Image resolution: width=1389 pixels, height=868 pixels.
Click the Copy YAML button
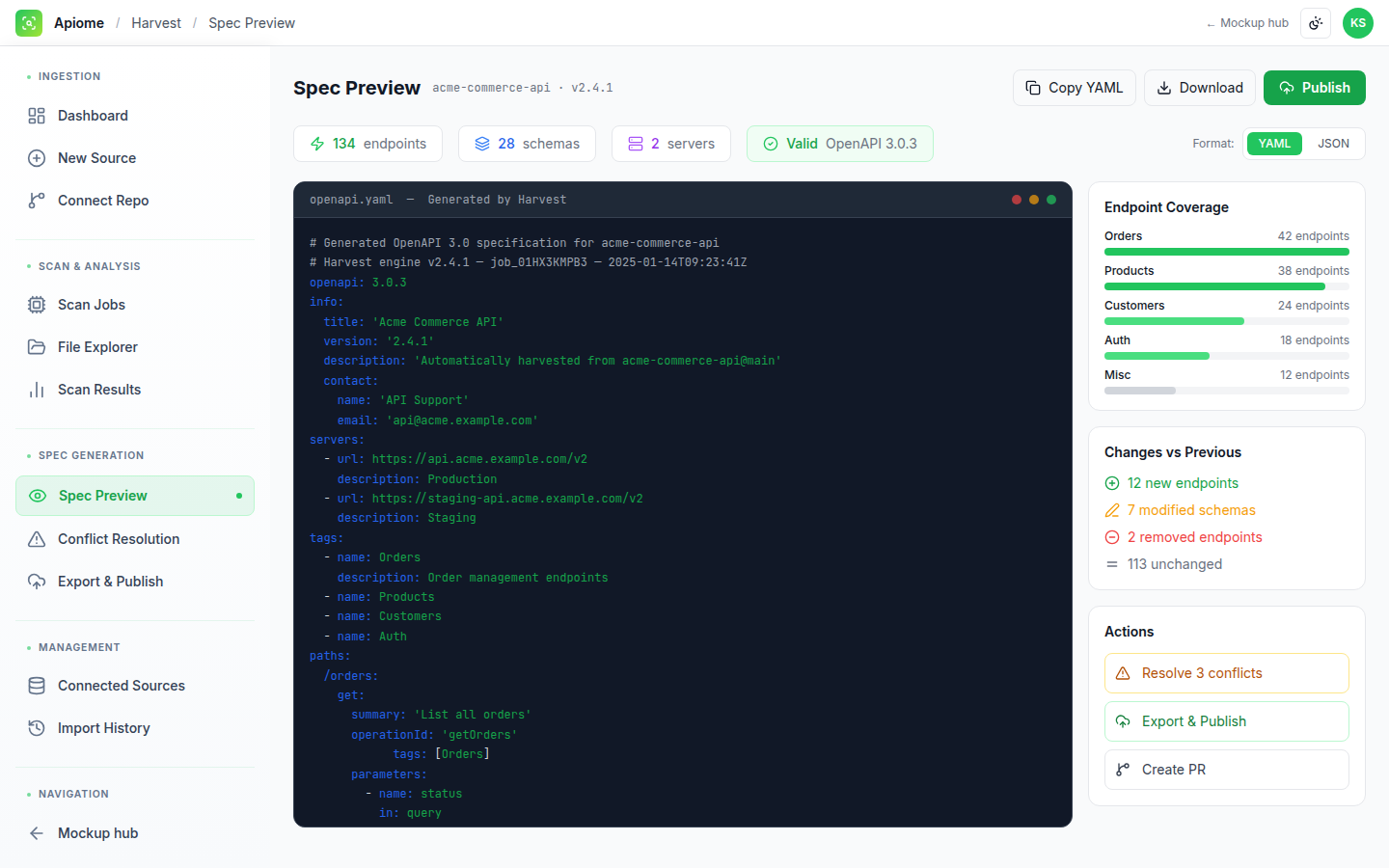(1075, 88)
